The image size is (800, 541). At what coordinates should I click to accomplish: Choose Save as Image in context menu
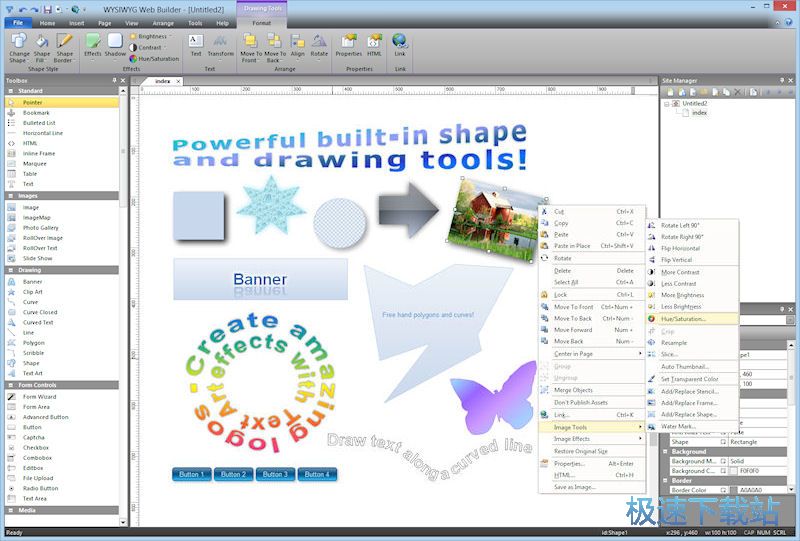click(x=592, y=487)
